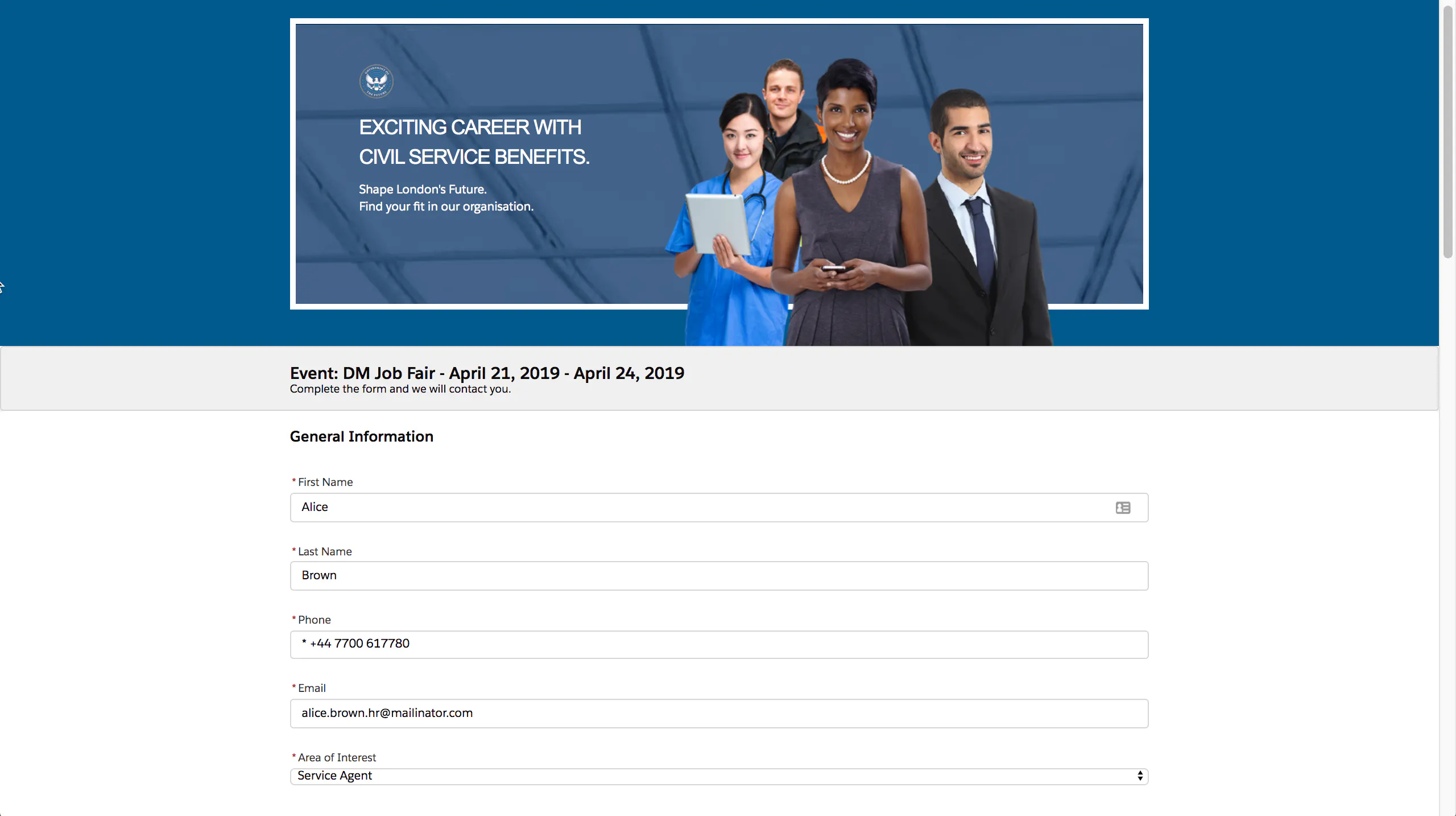Click the "Complete the form" subtitle text
Screen dimensions: 1456x816
400,389
